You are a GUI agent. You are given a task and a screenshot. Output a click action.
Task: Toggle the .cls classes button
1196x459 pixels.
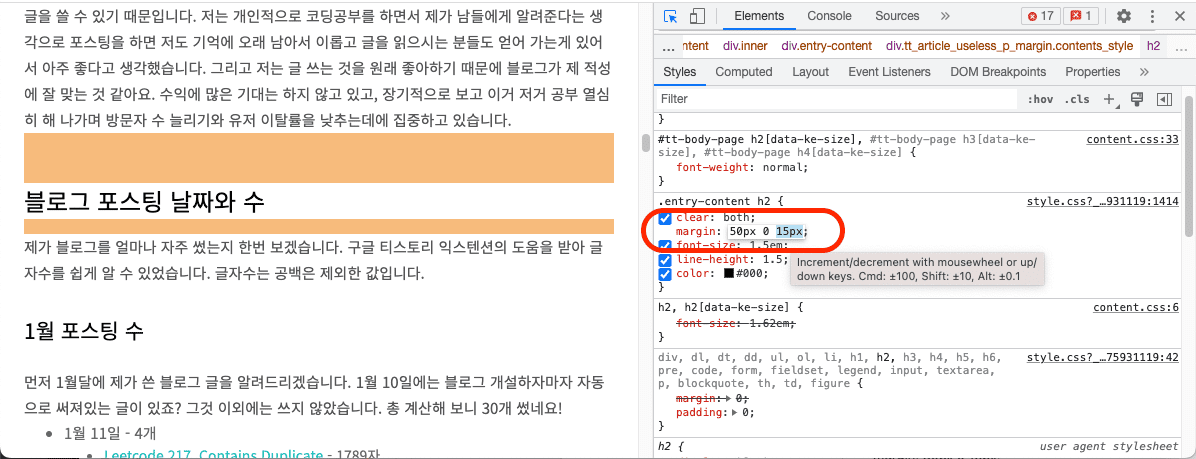[x=1078, y=99]
